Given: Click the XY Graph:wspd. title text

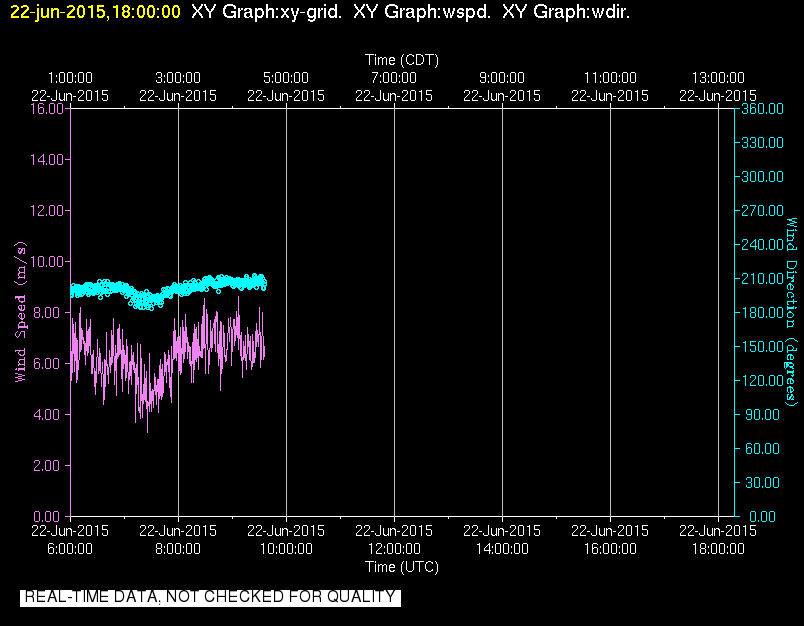Looking at the screenshot, I should click(x=421, y=11).
